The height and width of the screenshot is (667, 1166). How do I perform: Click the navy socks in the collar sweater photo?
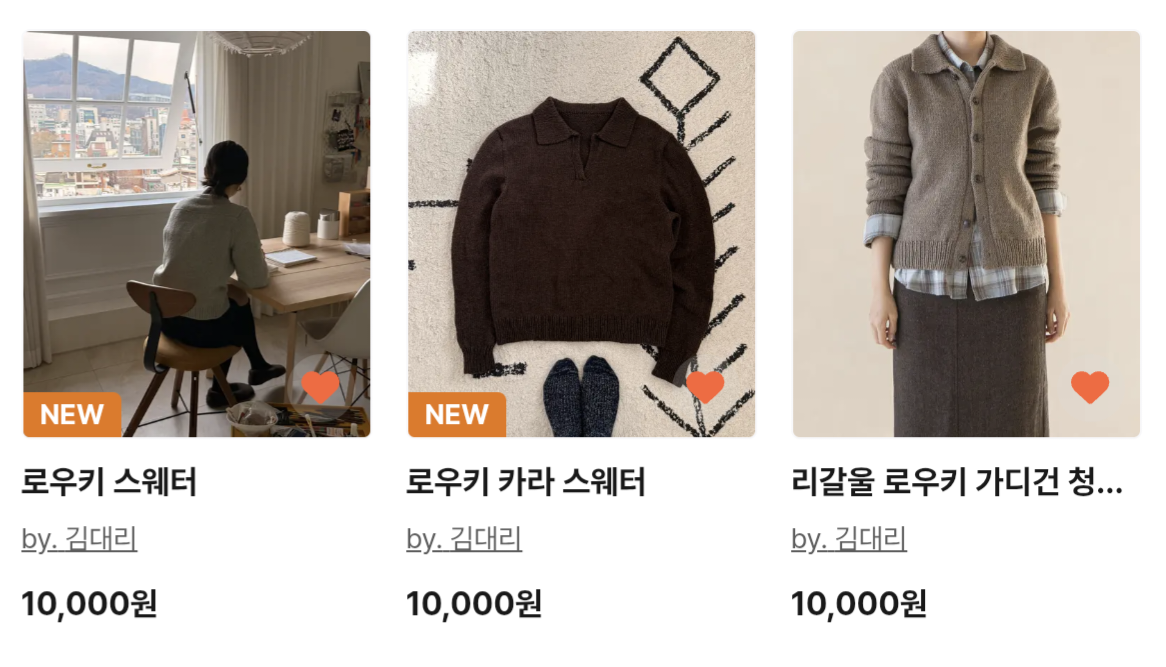580,396
